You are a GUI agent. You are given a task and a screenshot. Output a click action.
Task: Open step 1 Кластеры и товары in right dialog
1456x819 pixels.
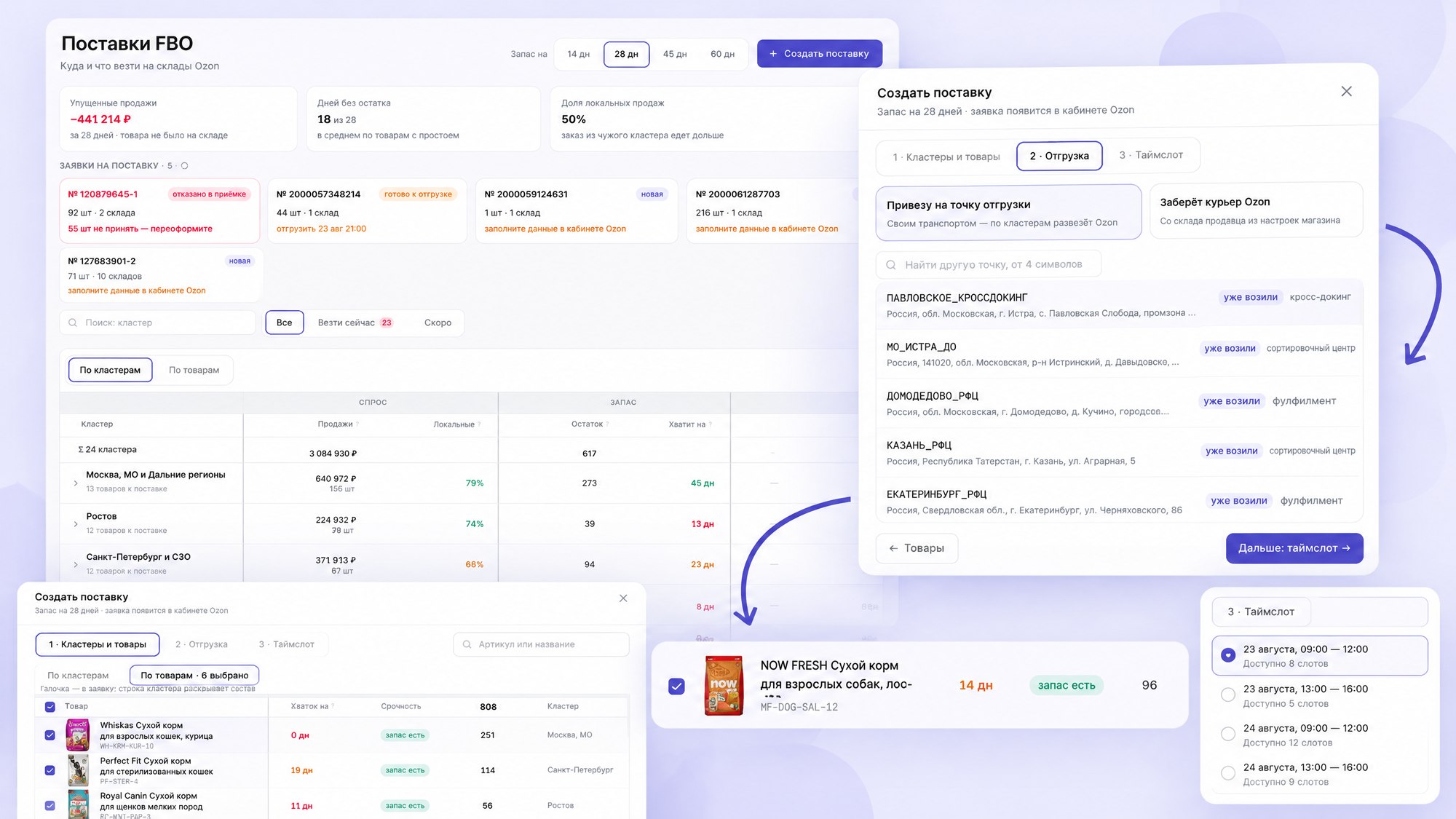tap(946, 157)
